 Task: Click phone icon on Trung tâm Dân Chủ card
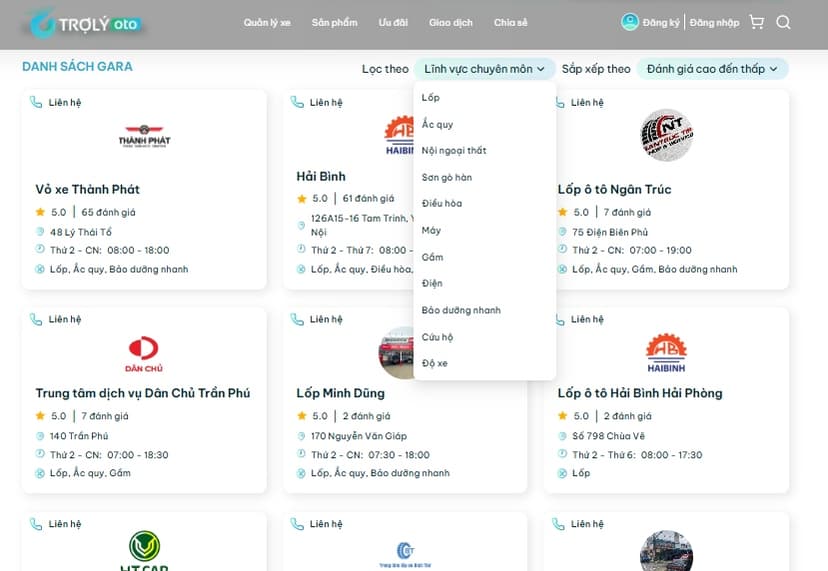(x=35, y=319)
